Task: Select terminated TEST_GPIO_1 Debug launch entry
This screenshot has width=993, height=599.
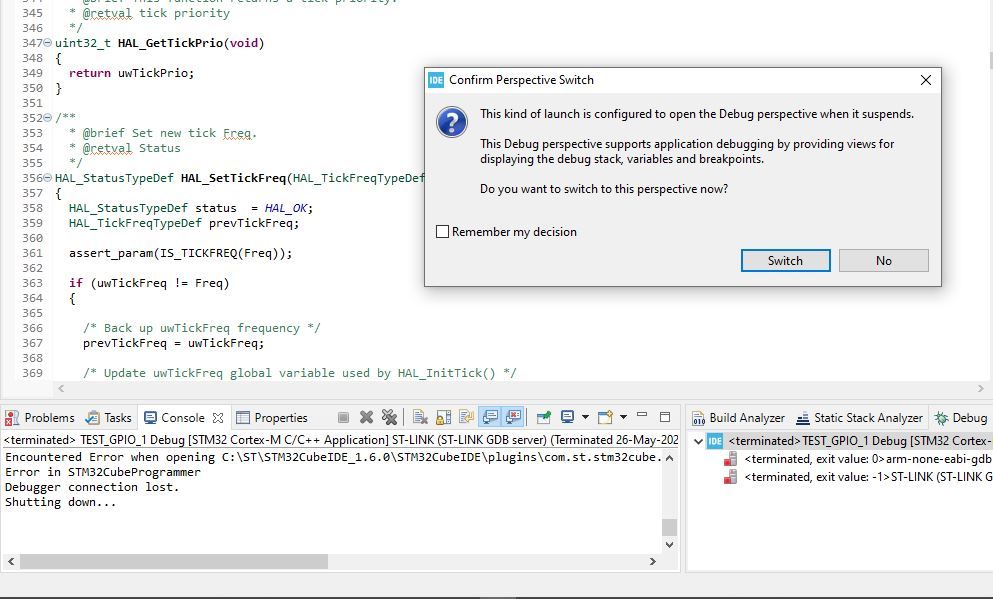Action: coord(859,441)
